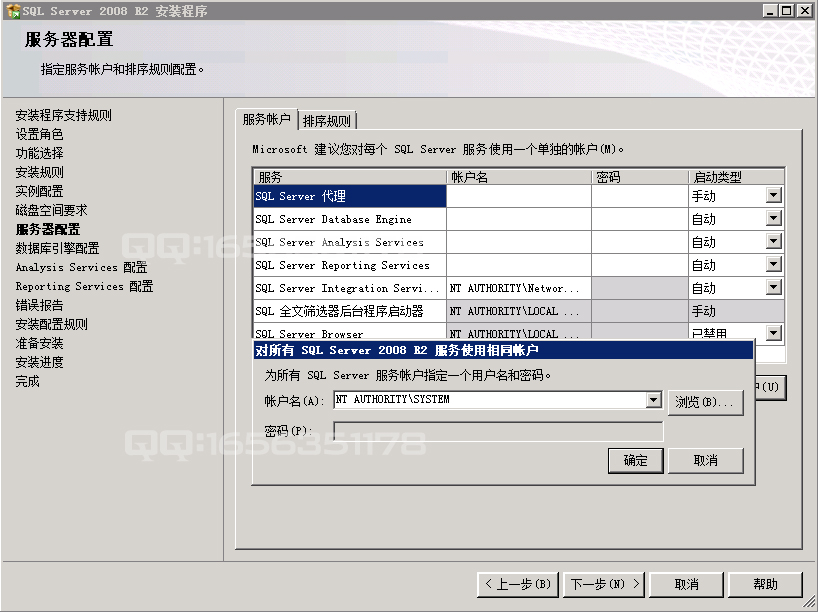Screen dimensions: 818x612
Task: Click 磁盘空间要求 in the step list
Action: [51, 210]
